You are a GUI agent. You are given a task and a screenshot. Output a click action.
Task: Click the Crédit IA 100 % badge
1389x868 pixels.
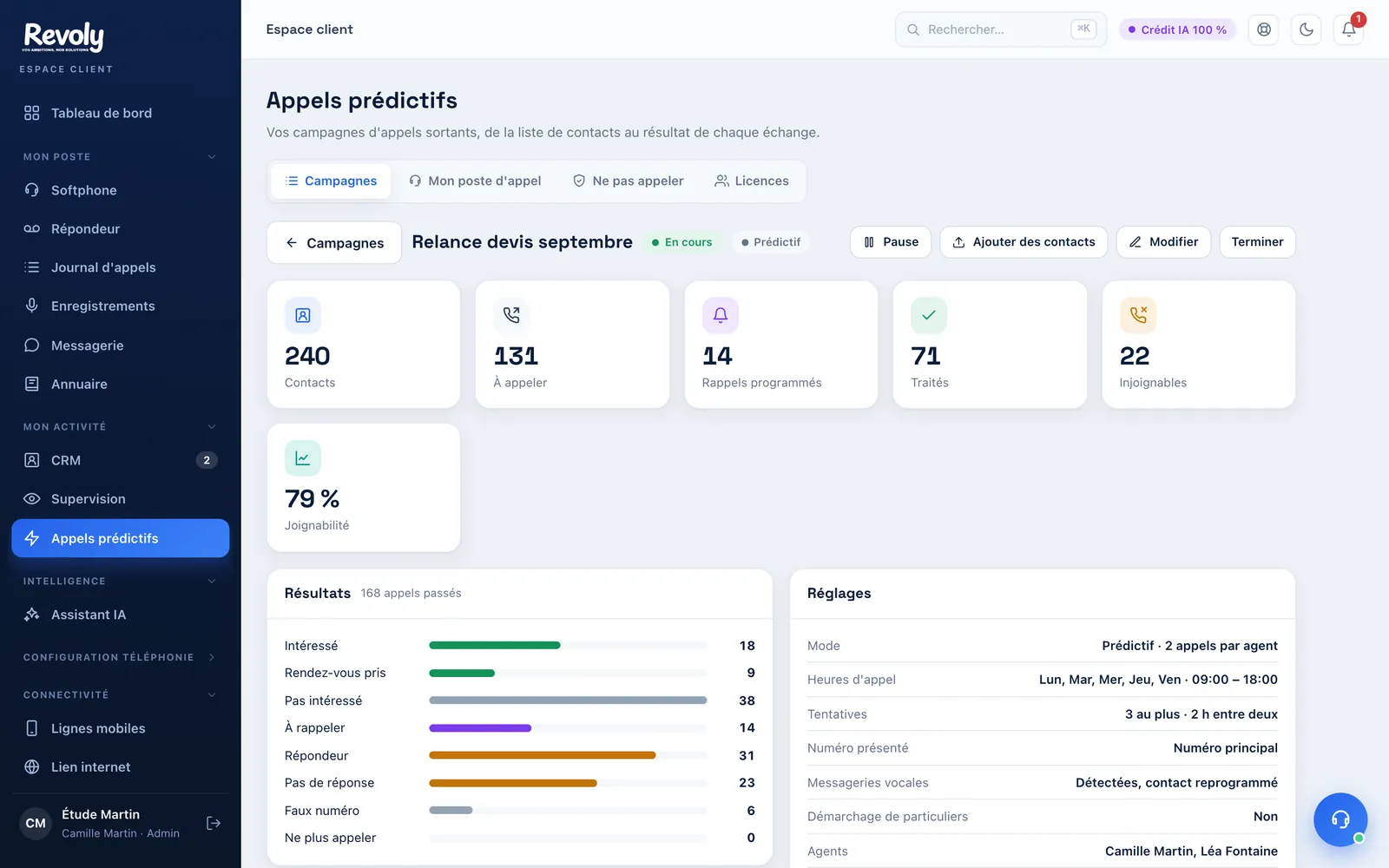pos(1177,30)
